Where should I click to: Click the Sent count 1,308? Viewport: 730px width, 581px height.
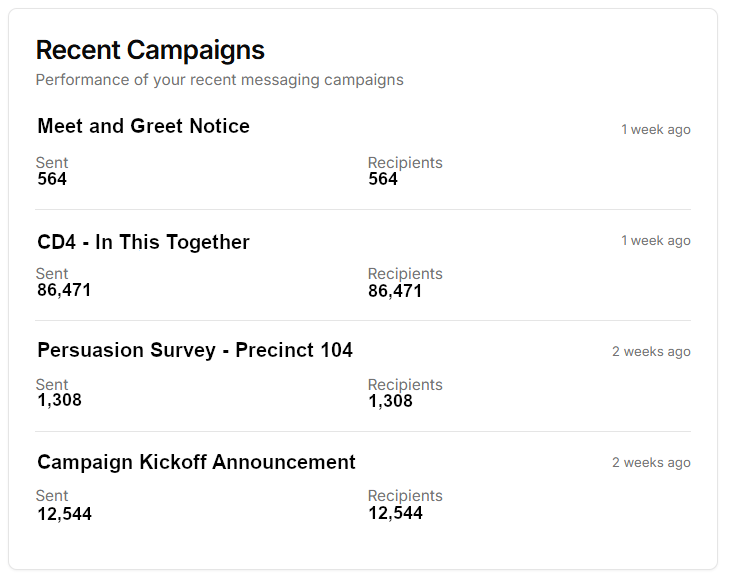pos(59,401)
